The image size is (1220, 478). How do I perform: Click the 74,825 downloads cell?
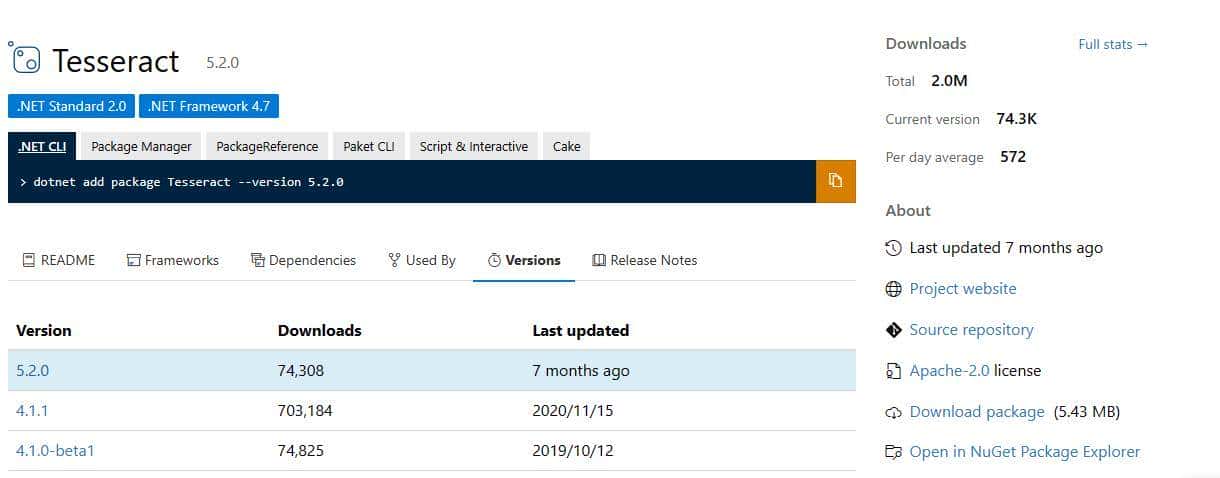[301, 451]
